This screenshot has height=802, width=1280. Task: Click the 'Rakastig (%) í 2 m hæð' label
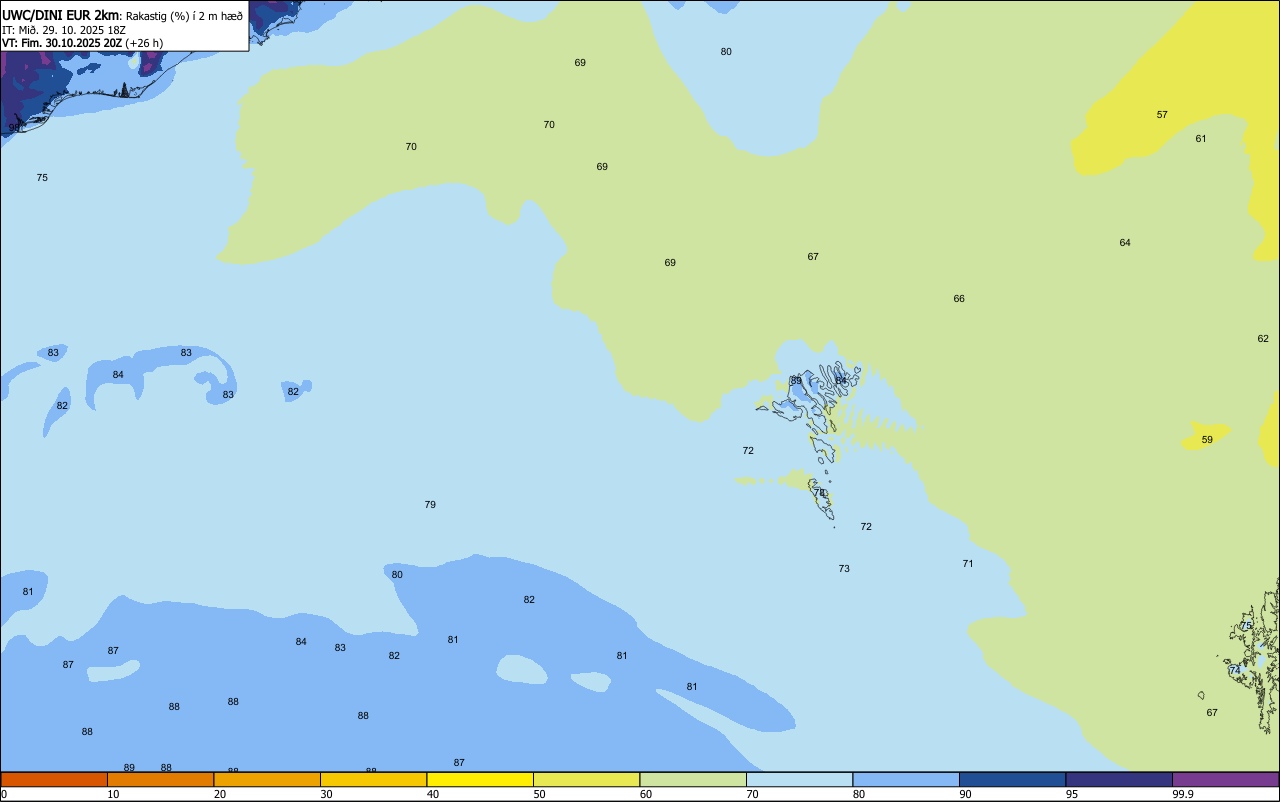coord(184,16)
